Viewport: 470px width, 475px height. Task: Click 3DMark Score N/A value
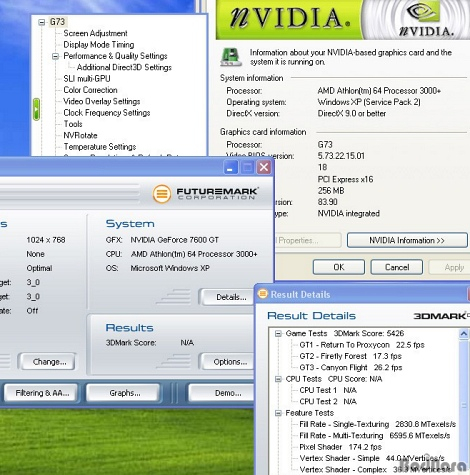pyautogui.click(x=187, y=343)
